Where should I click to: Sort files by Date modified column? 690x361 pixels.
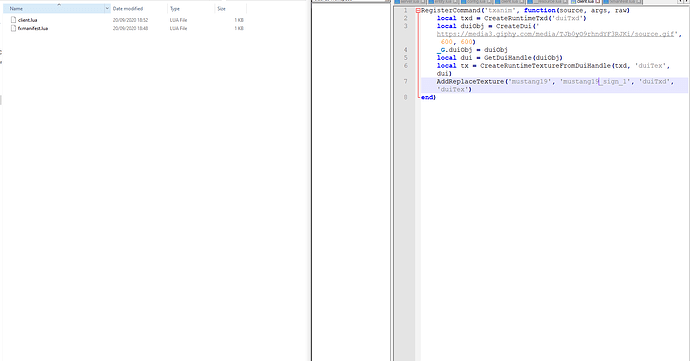139,8
